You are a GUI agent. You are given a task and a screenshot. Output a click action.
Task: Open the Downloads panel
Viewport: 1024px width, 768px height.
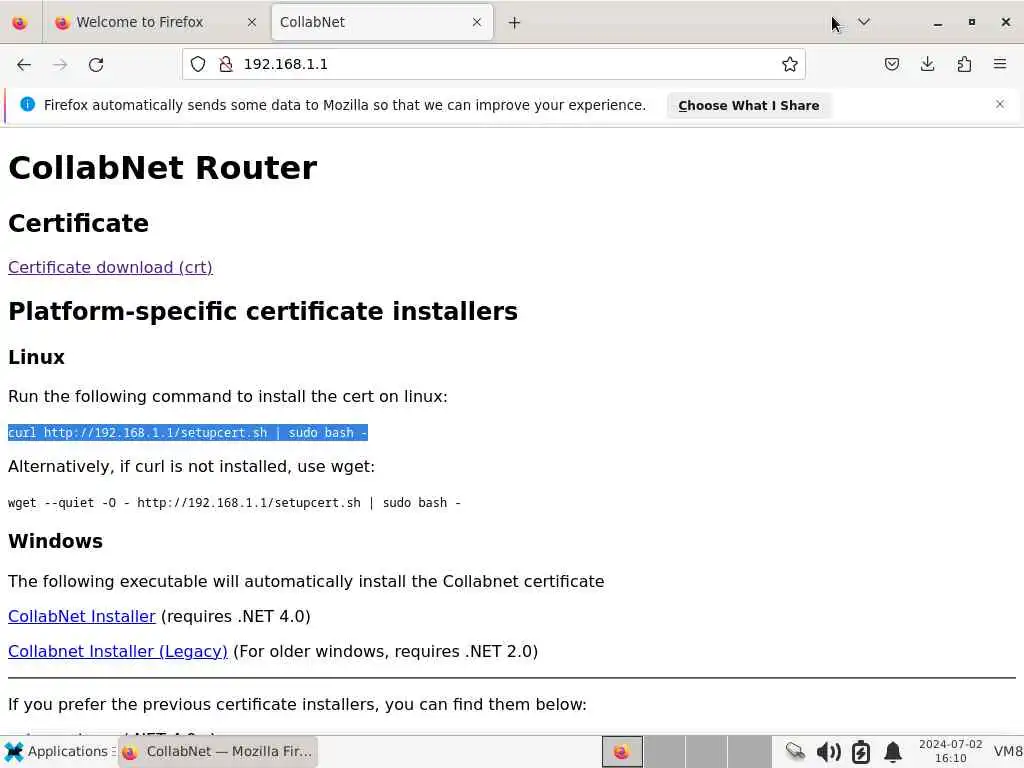tap(927, 64)
